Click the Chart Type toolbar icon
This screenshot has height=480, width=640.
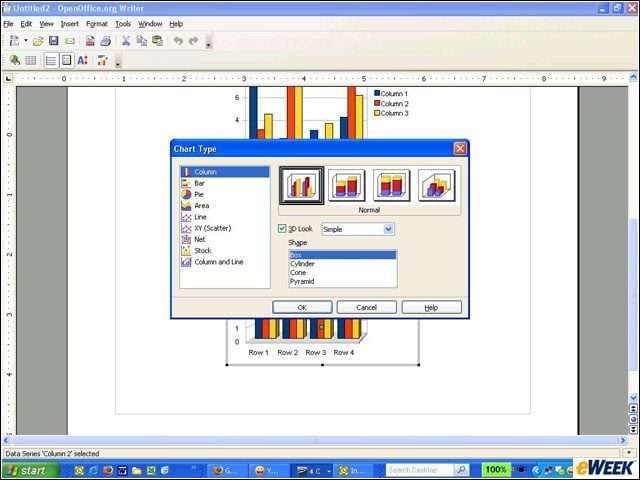coord(15,60)
